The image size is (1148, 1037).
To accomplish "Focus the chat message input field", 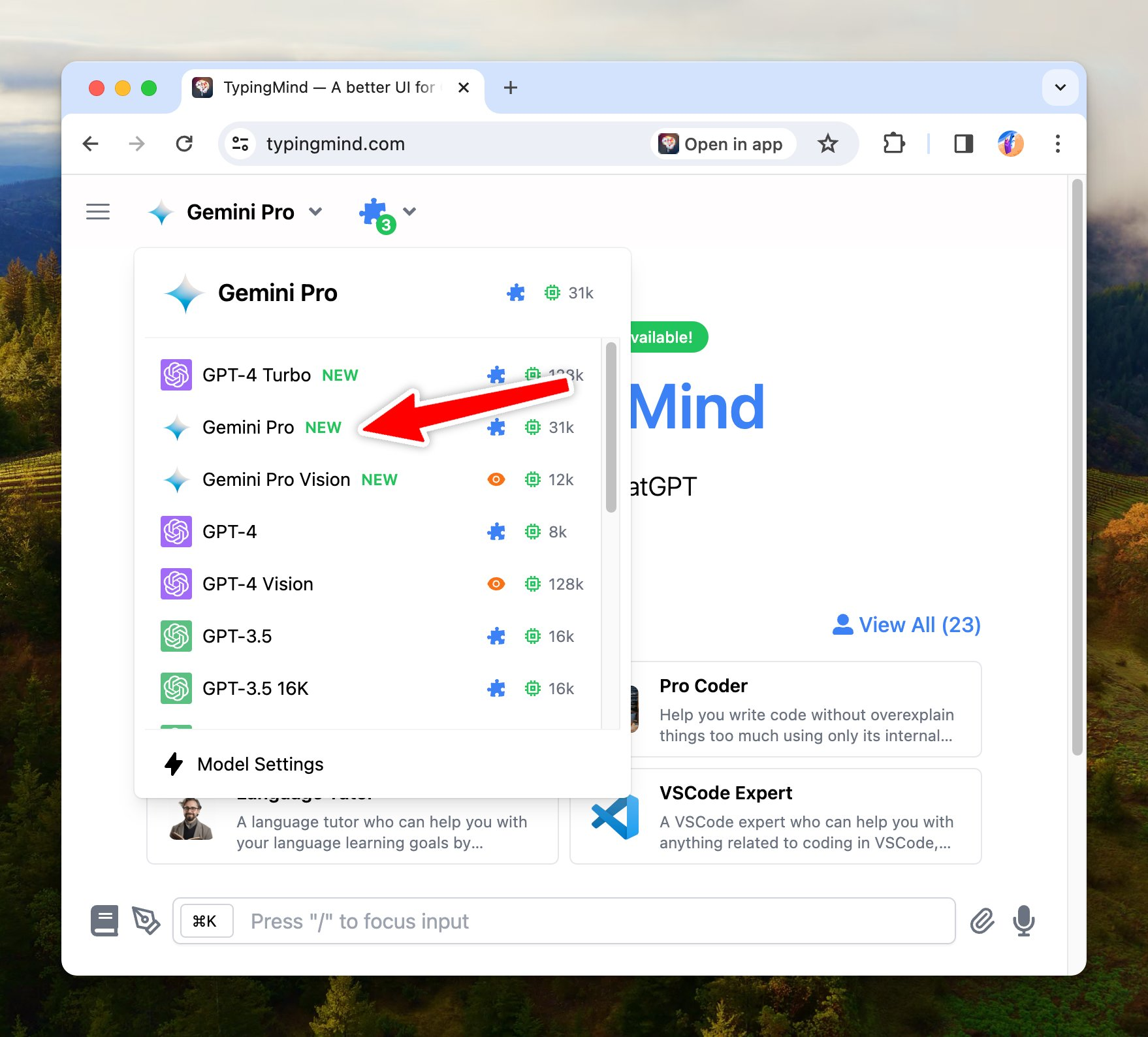I will (x=564, y=921).
